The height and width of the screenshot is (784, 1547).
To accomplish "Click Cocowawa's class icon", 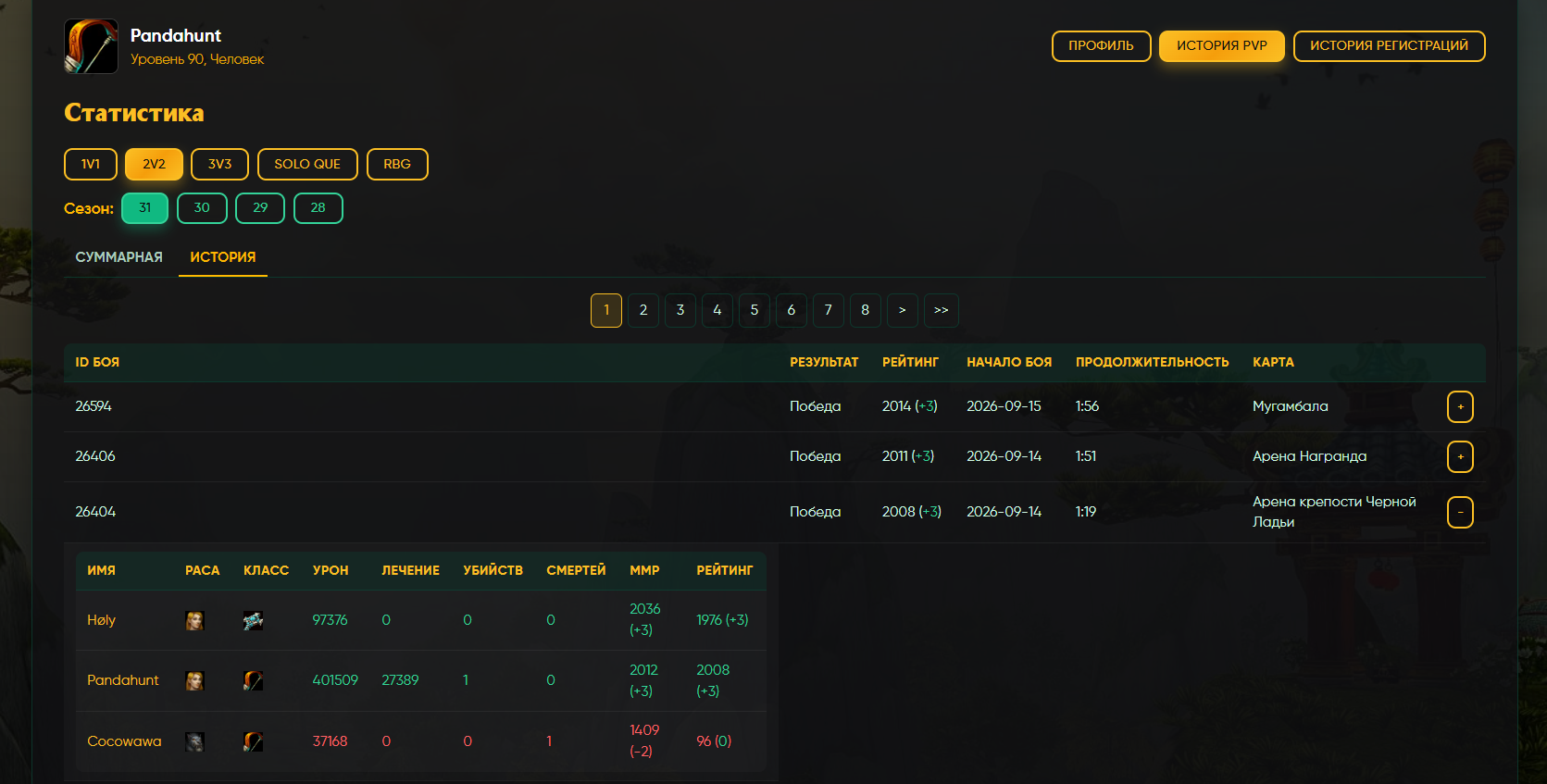I will tap(253, 741).
